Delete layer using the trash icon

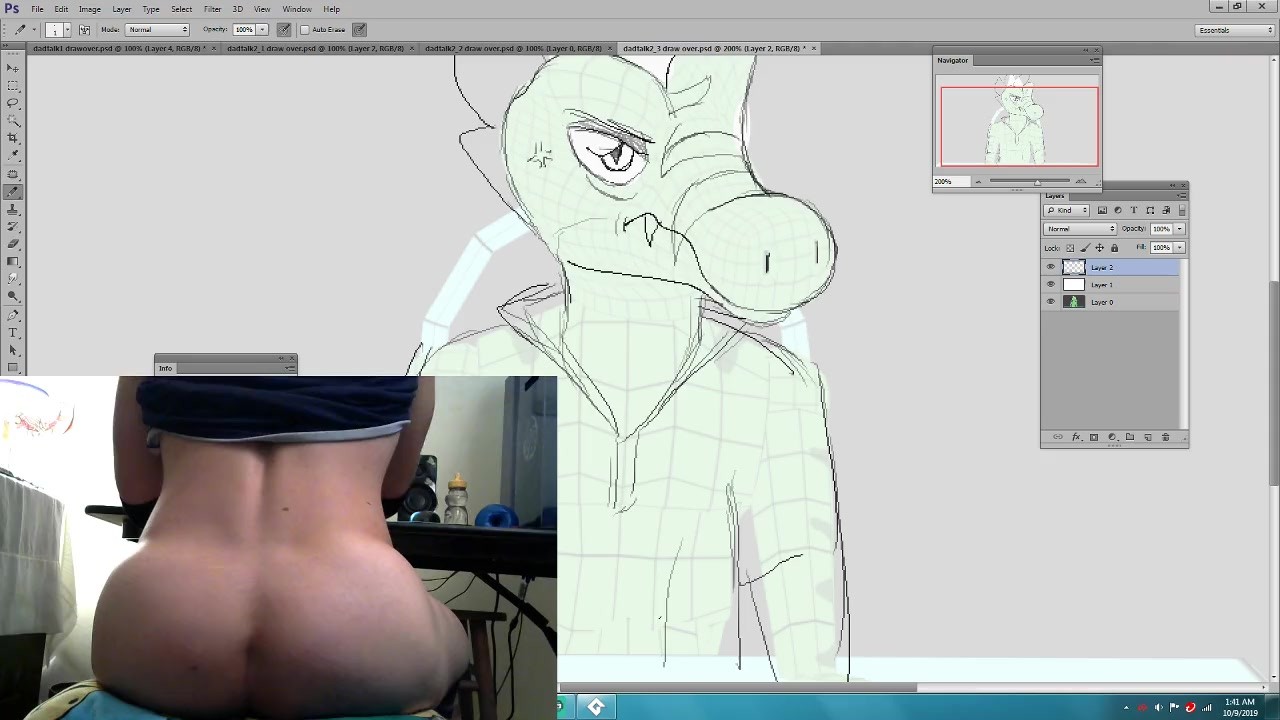(1165, 437)
